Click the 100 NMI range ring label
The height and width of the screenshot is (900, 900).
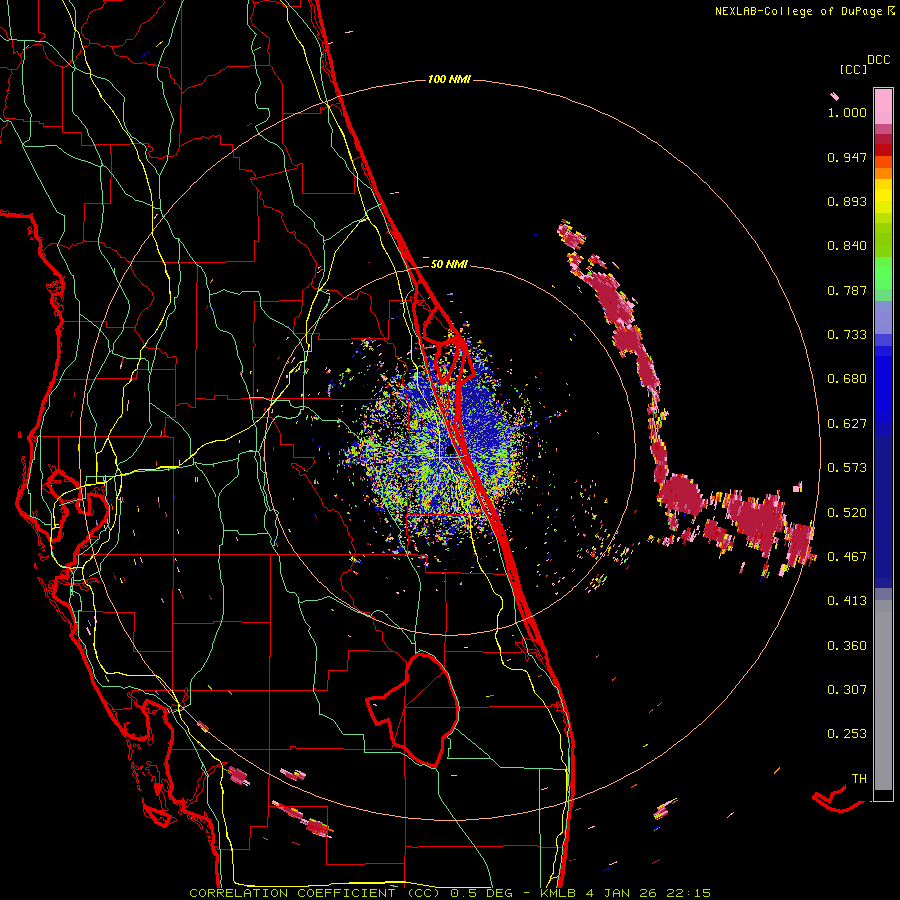pyautogui.click(x=449, y=79)
